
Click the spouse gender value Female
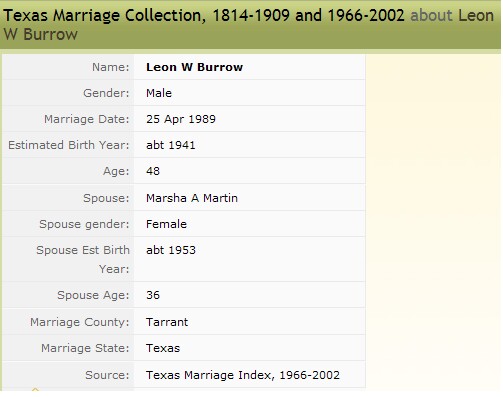[166, 224]
